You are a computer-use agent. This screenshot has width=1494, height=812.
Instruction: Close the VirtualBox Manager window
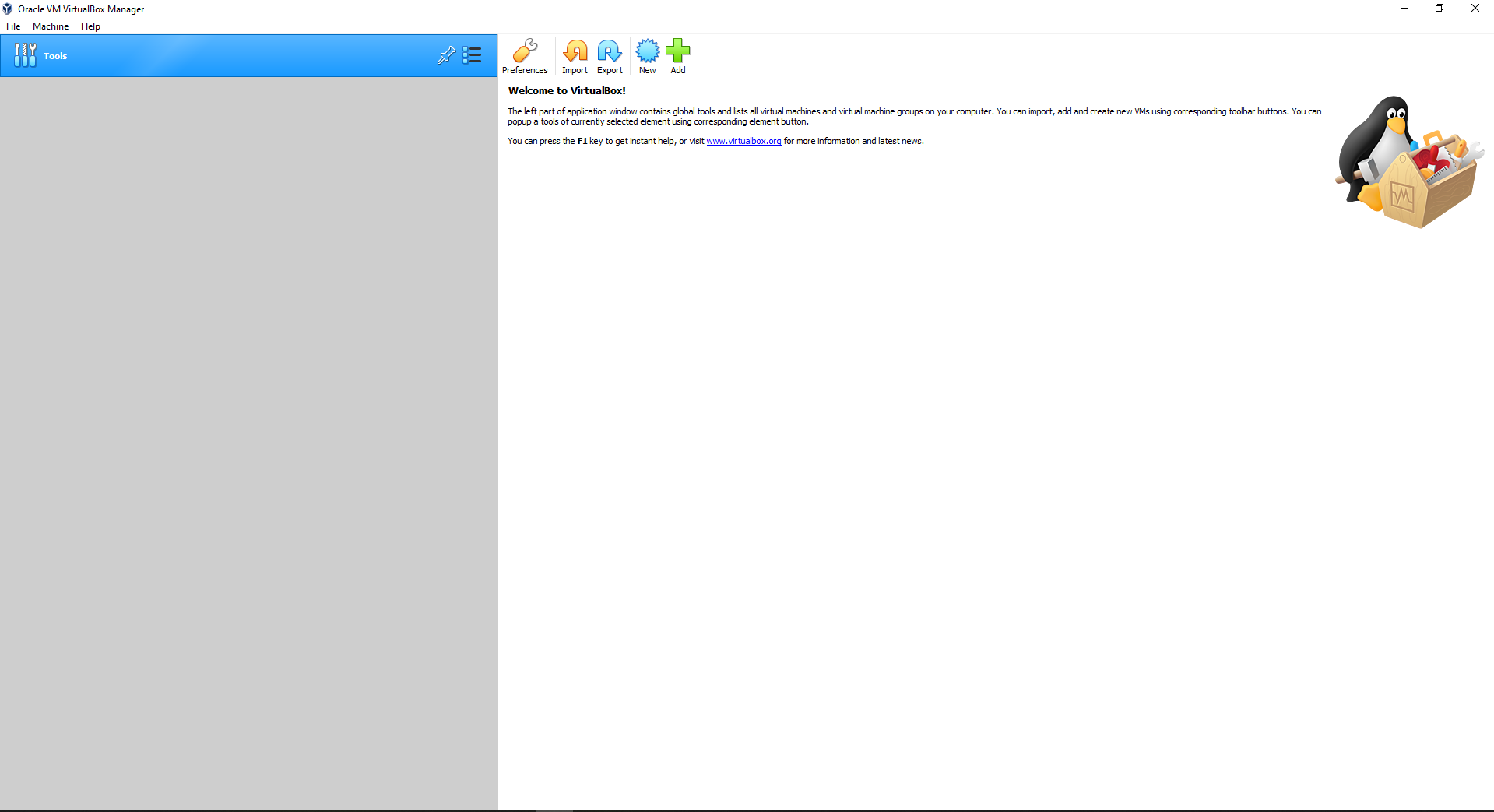pos(1475,9)
